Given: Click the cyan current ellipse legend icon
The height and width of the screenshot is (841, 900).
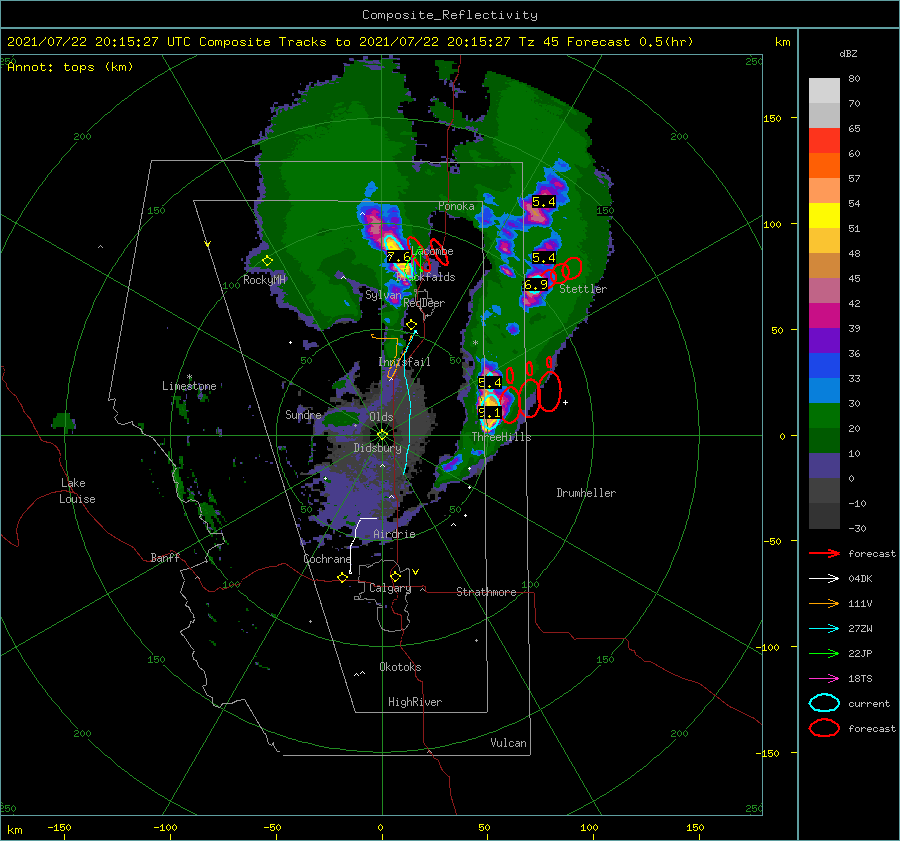Looking at the screenshot, I should (x=824, y=703).
